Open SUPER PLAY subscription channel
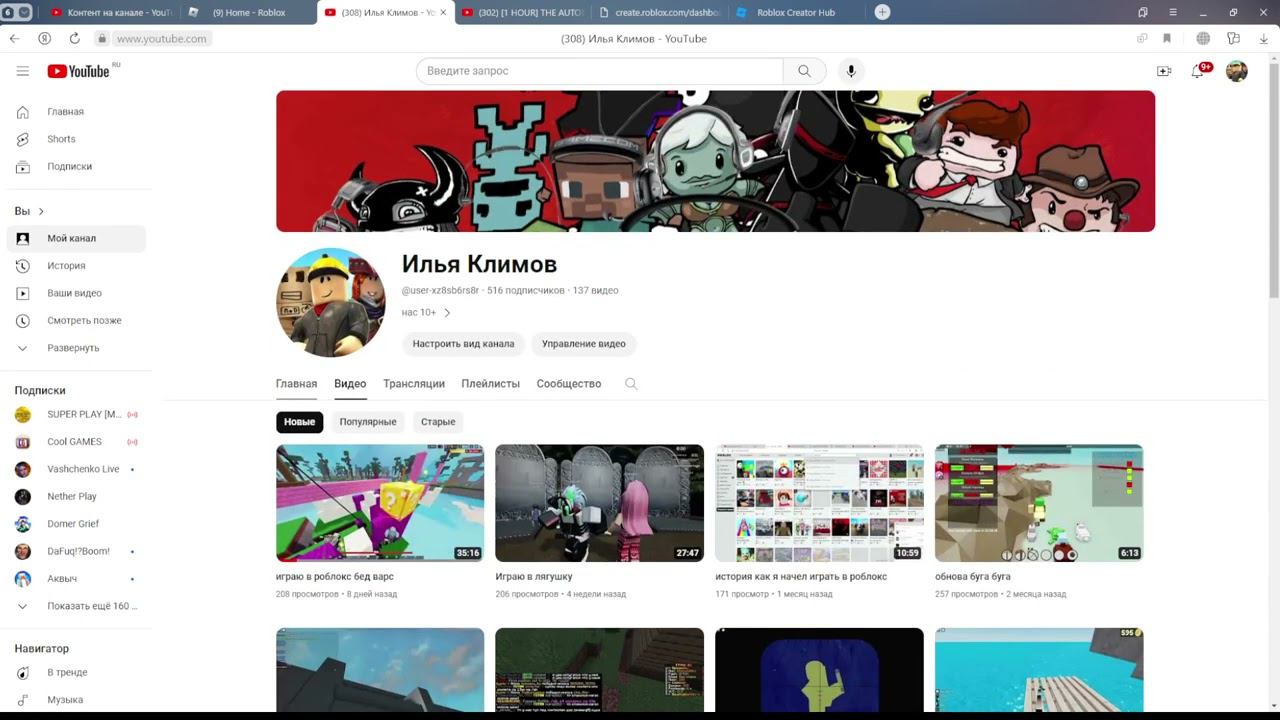The height and width of the screenshot is (720, 1280). pos(76,414)
